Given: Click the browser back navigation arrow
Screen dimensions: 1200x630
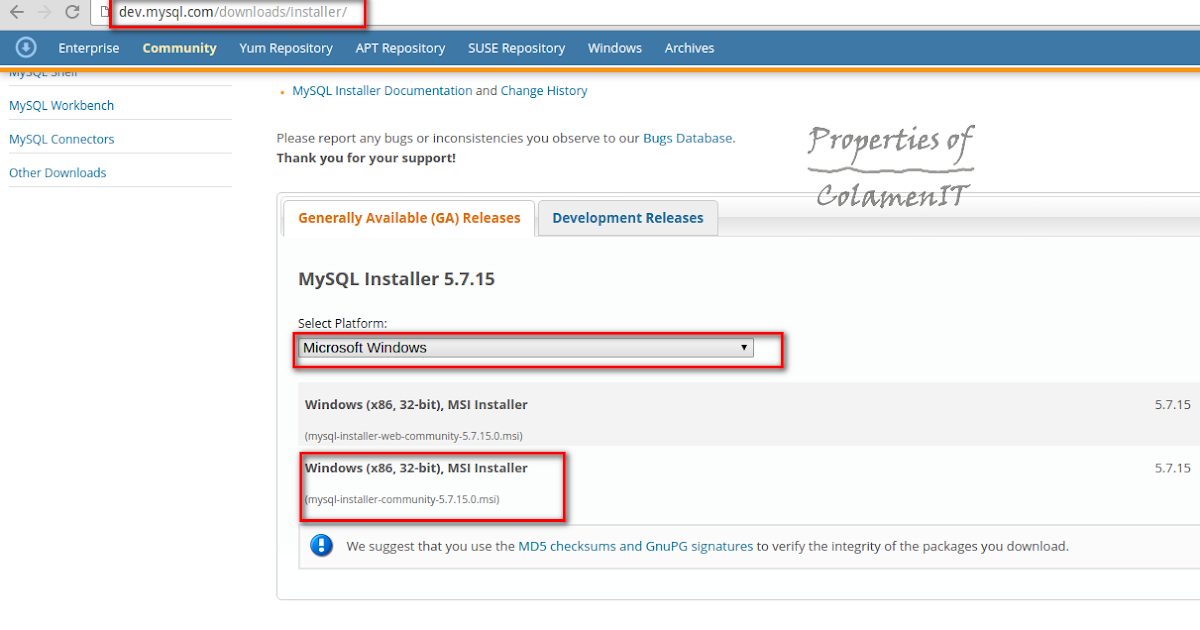Looking at the screenshot, I should [17, 13].
